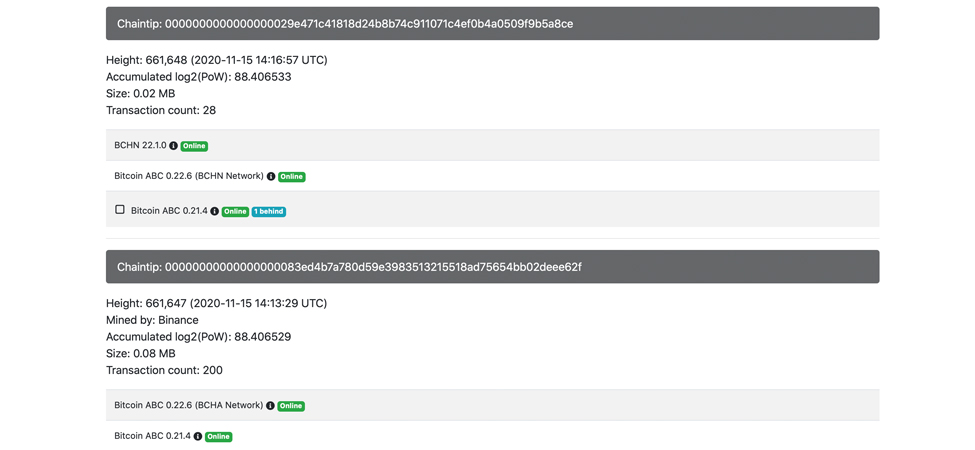Select the BCHN 22.1.0 node label
Image resolution: width=975 pixels, height=450 pixels.
pyautogui.click(x=140, y=146)
